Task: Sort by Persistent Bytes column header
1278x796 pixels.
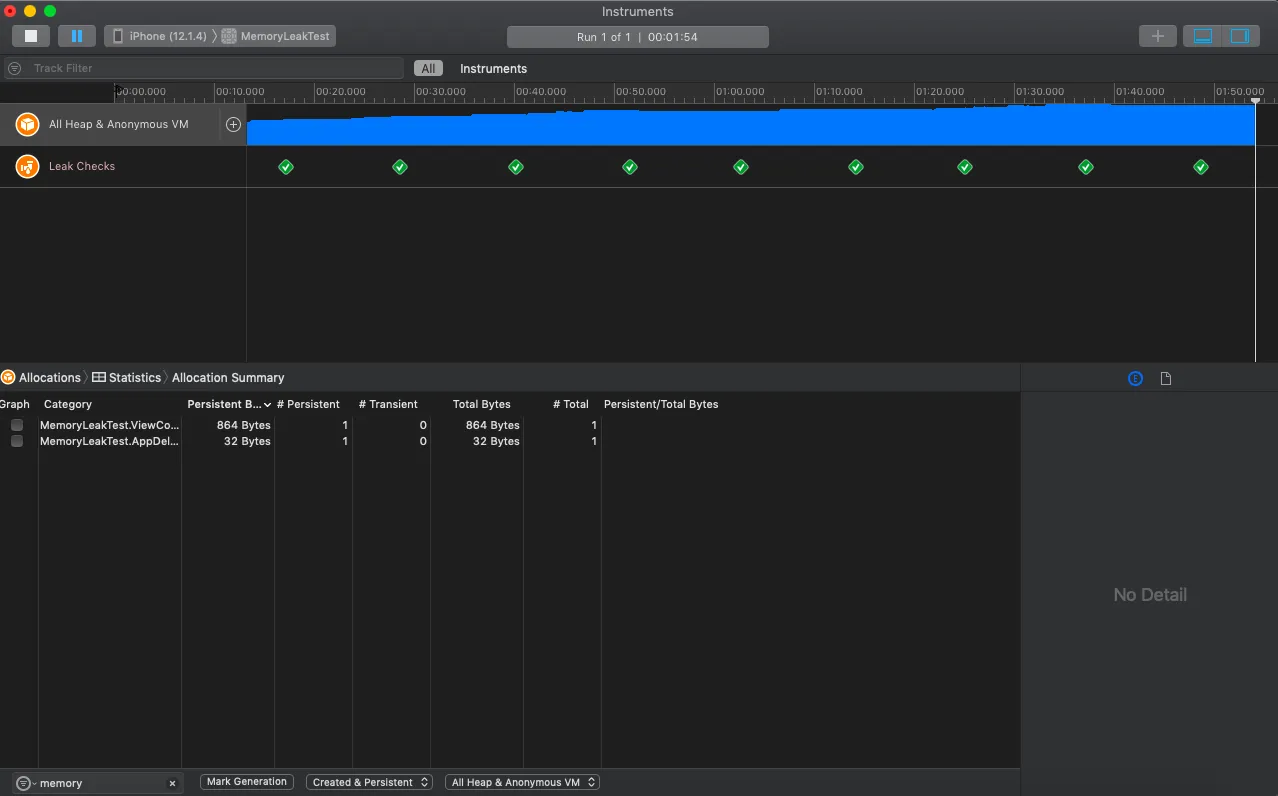Action: pos(228,404)
